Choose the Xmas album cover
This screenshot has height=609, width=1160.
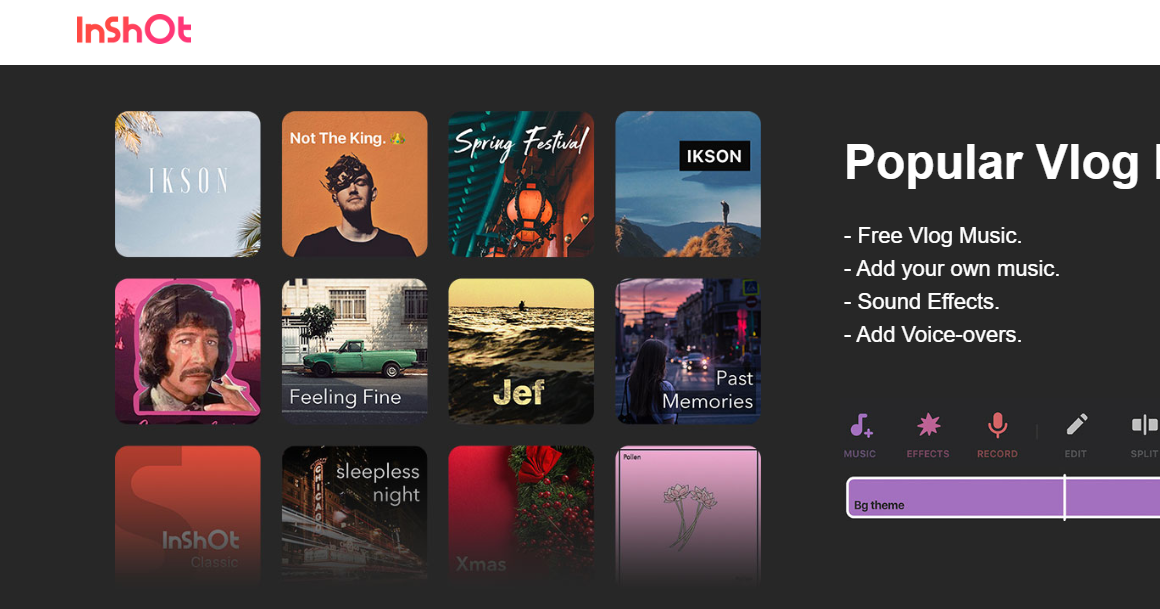click(522, 514)
